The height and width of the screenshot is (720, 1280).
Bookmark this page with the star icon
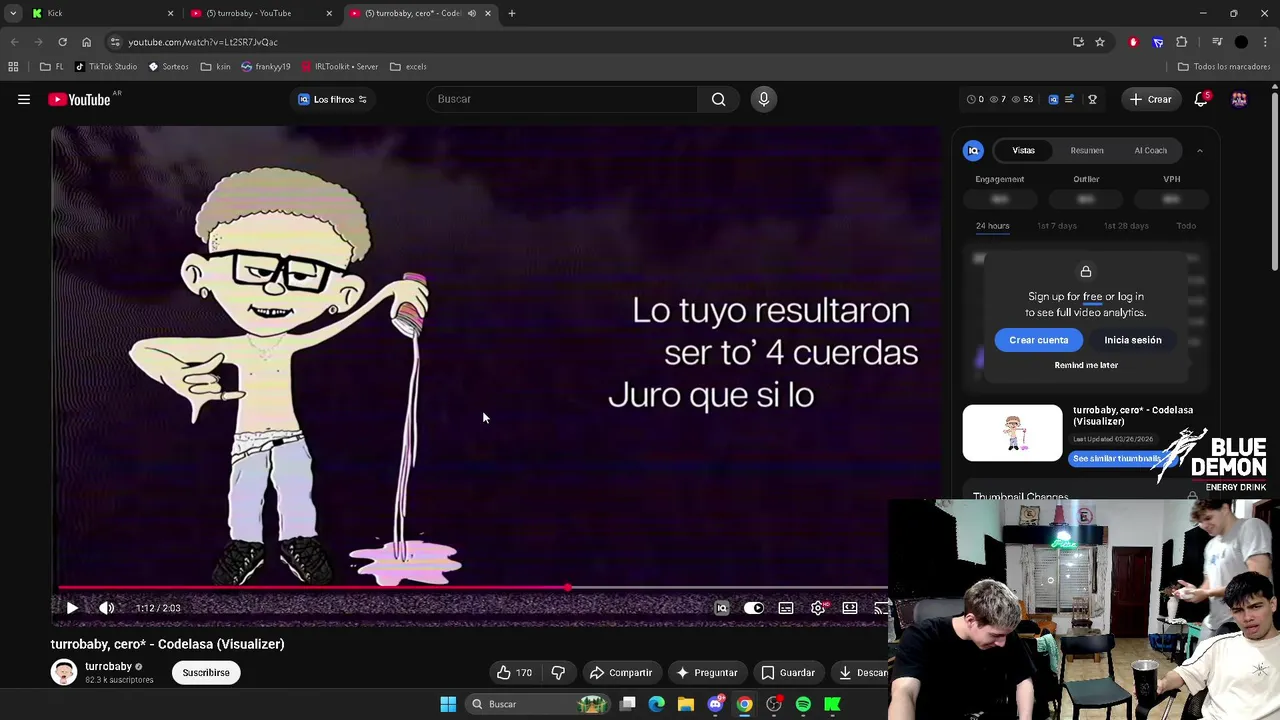point(1100,42)
